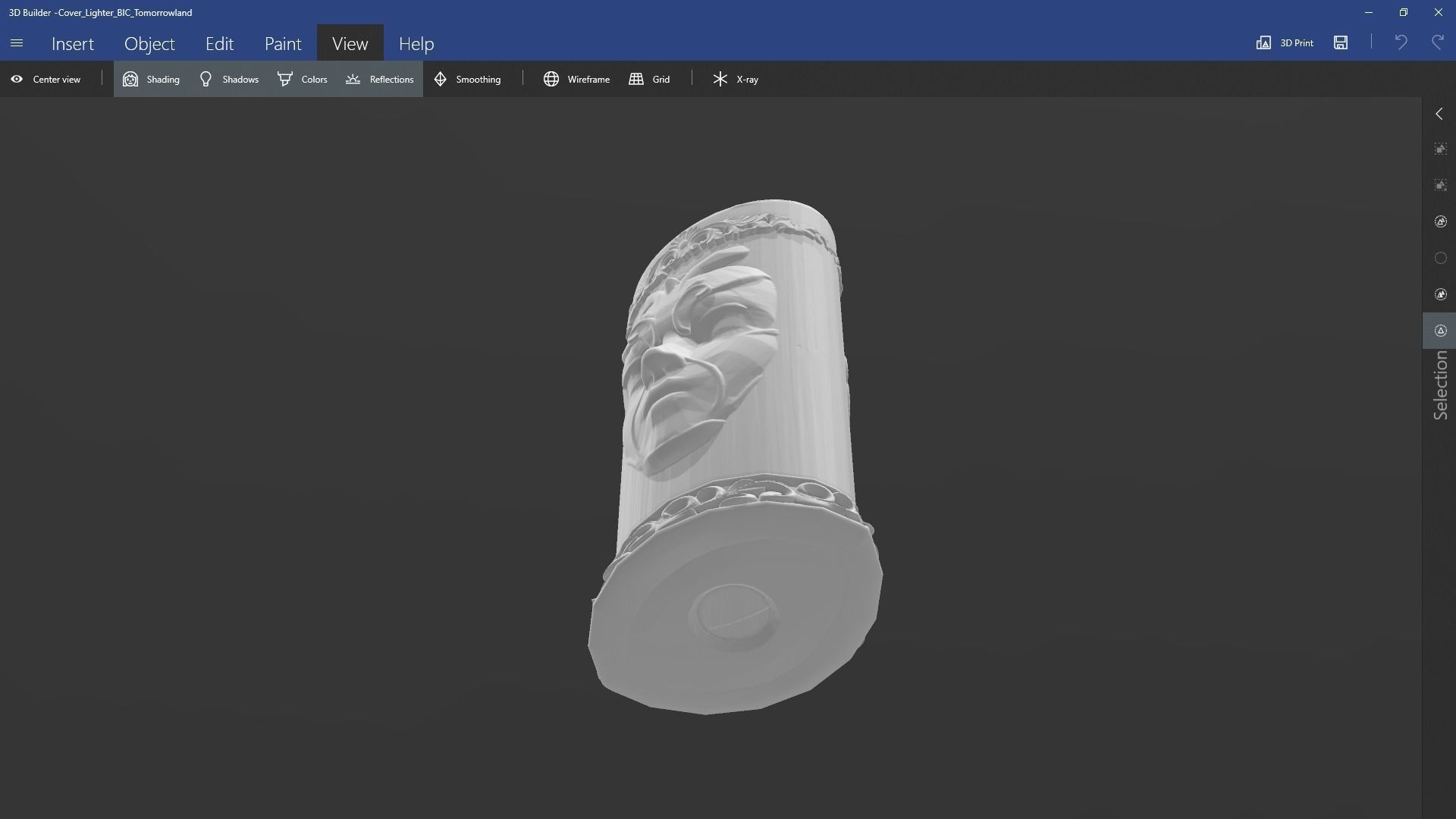Expand the Selection side panel

tap(1439, 114)
